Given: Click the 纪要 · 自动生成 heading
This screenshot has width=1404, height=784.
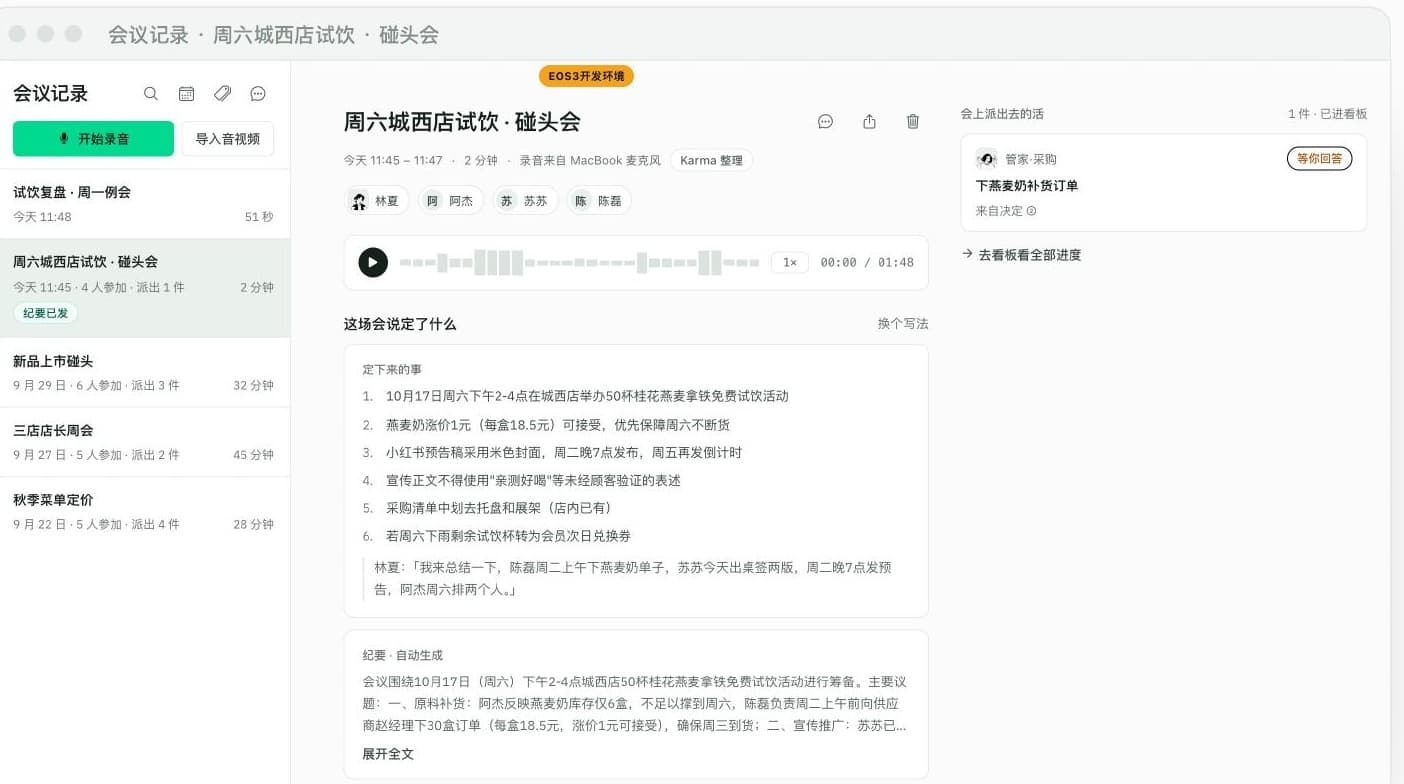Looking at the screenshot, I should [x=403, y=656].
